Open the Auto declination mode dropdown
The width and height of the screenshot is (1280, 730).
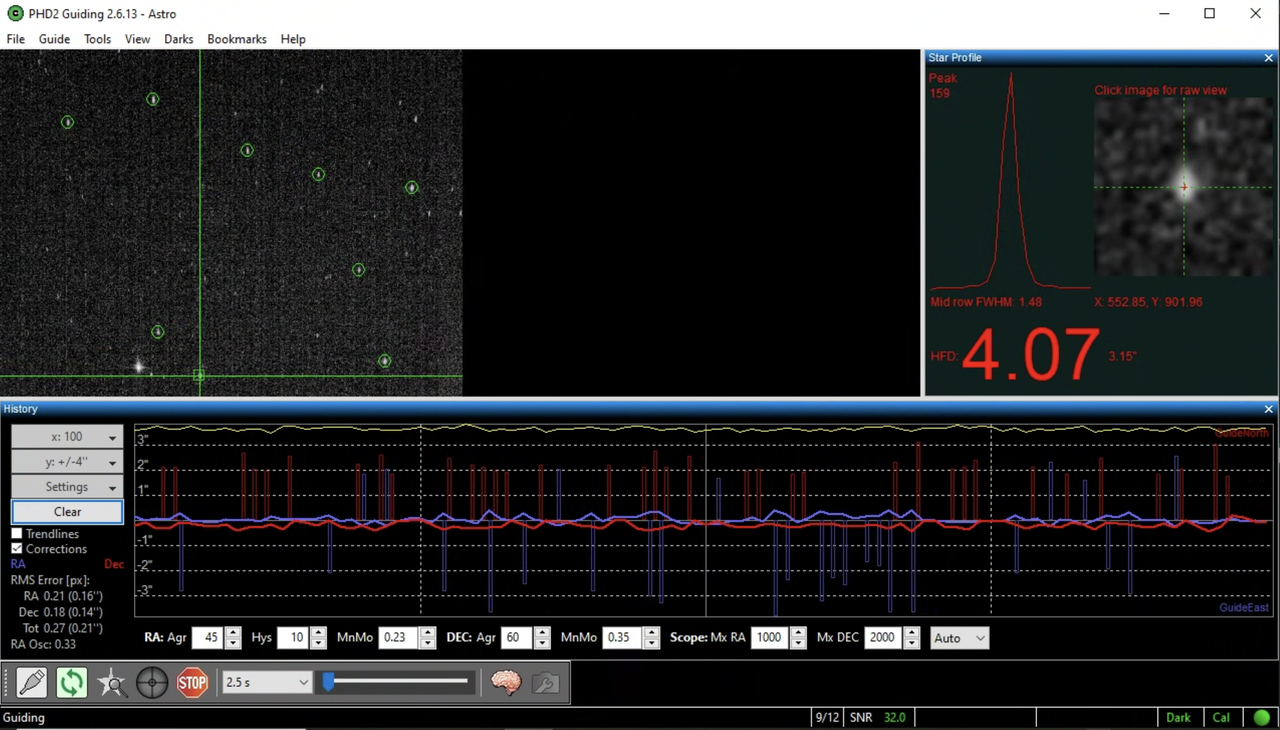point(958,638)
